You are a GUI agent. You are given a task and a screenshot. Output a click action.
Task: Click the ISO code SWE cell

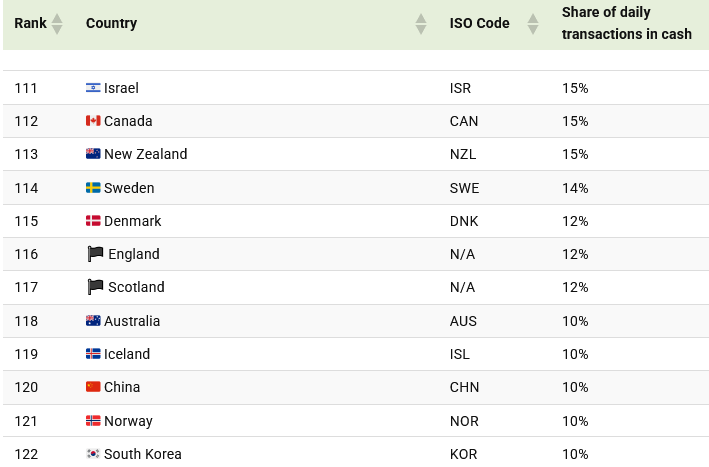[x=463, y=188]
